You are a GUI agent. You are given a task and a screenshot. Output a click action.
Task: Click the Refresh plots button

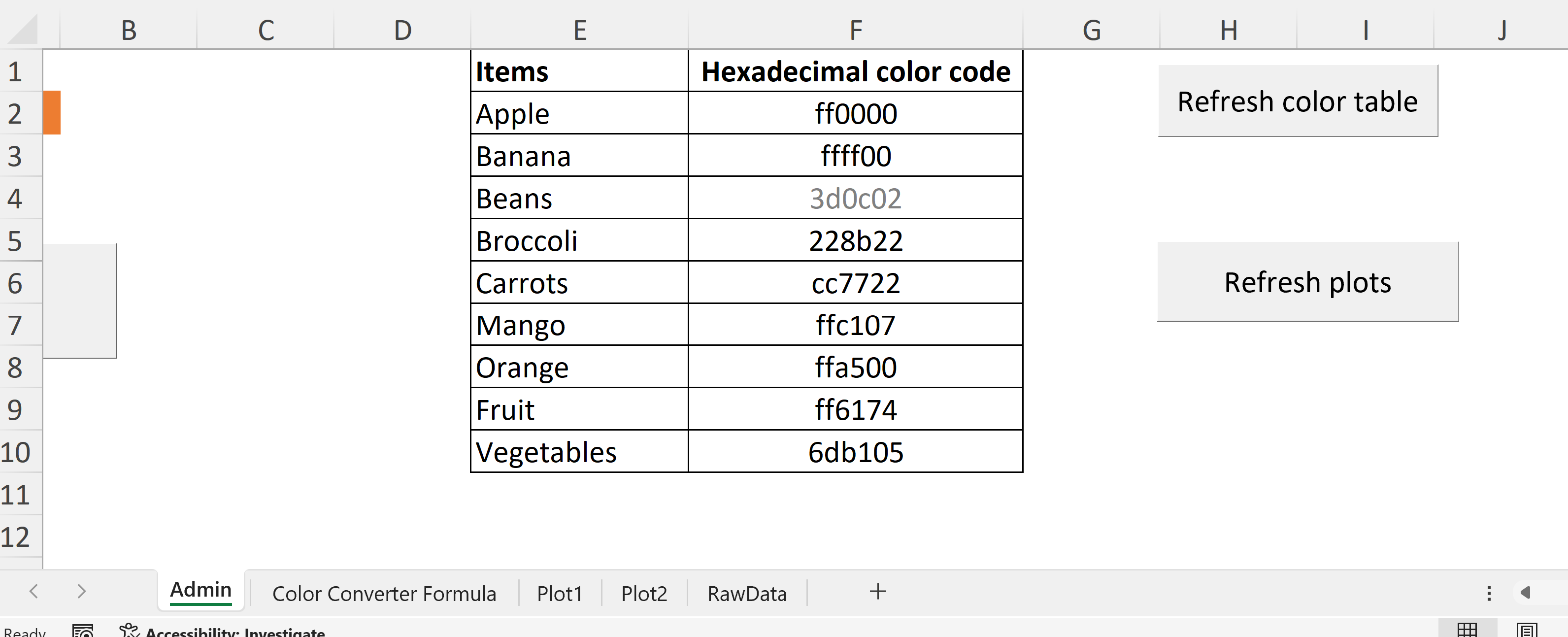coord(1307,282)
